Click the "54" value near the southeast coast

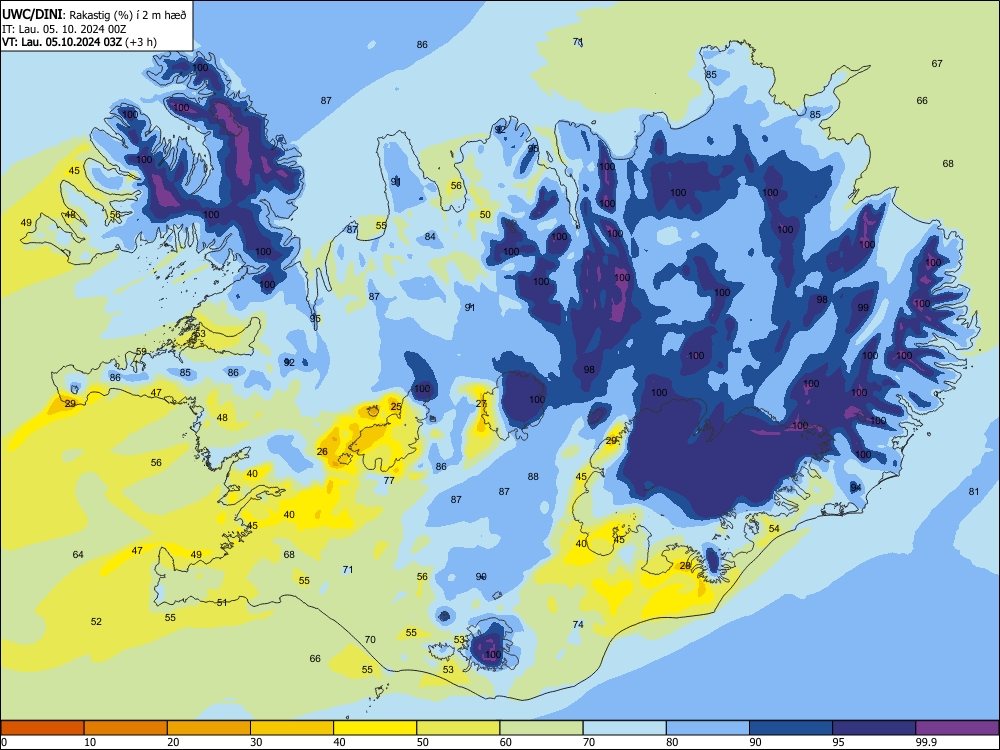(x=774, y=529)
